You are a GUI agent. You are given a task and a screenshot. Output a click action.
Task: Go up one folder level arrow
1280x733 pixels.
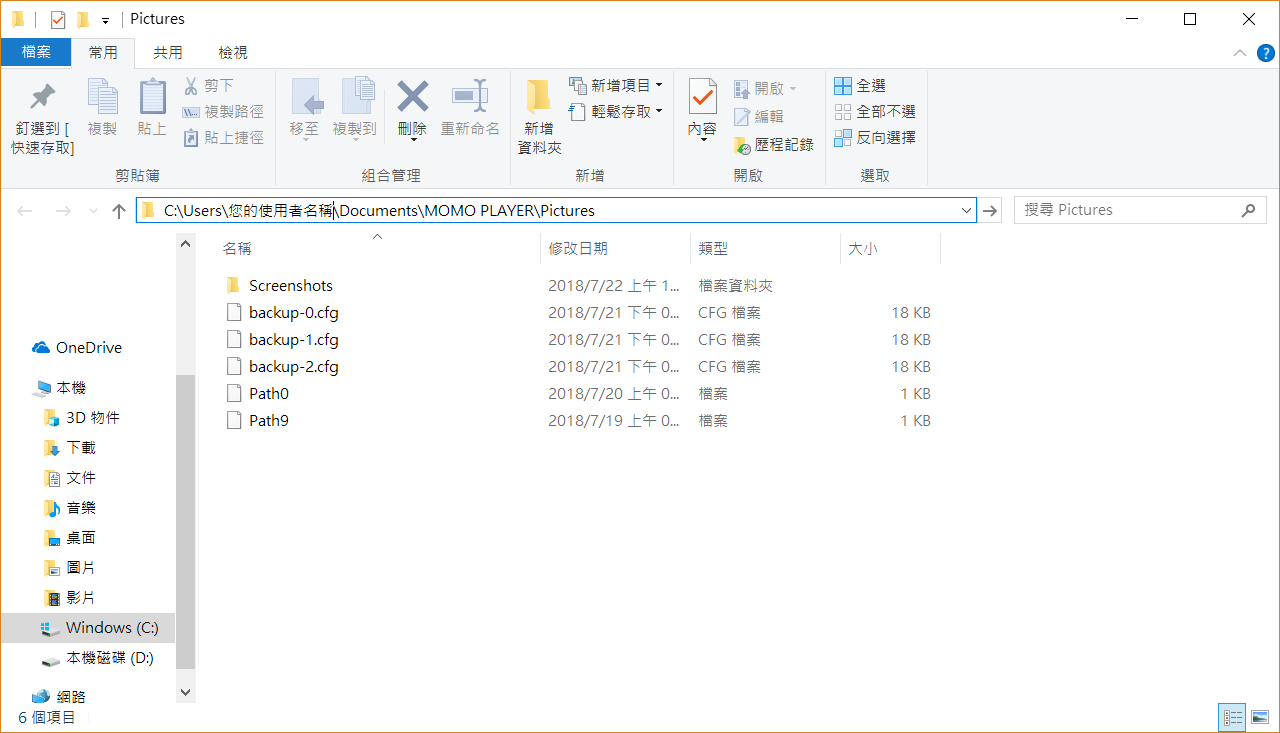click(x=119, y=210)
